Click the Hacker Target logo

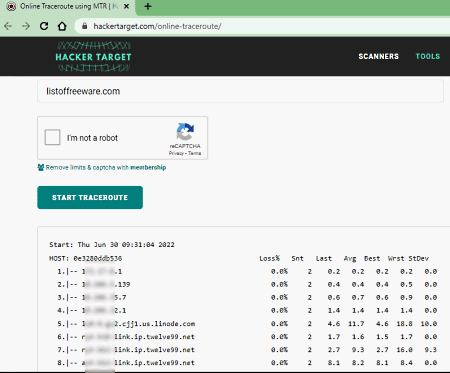[93, 56]
